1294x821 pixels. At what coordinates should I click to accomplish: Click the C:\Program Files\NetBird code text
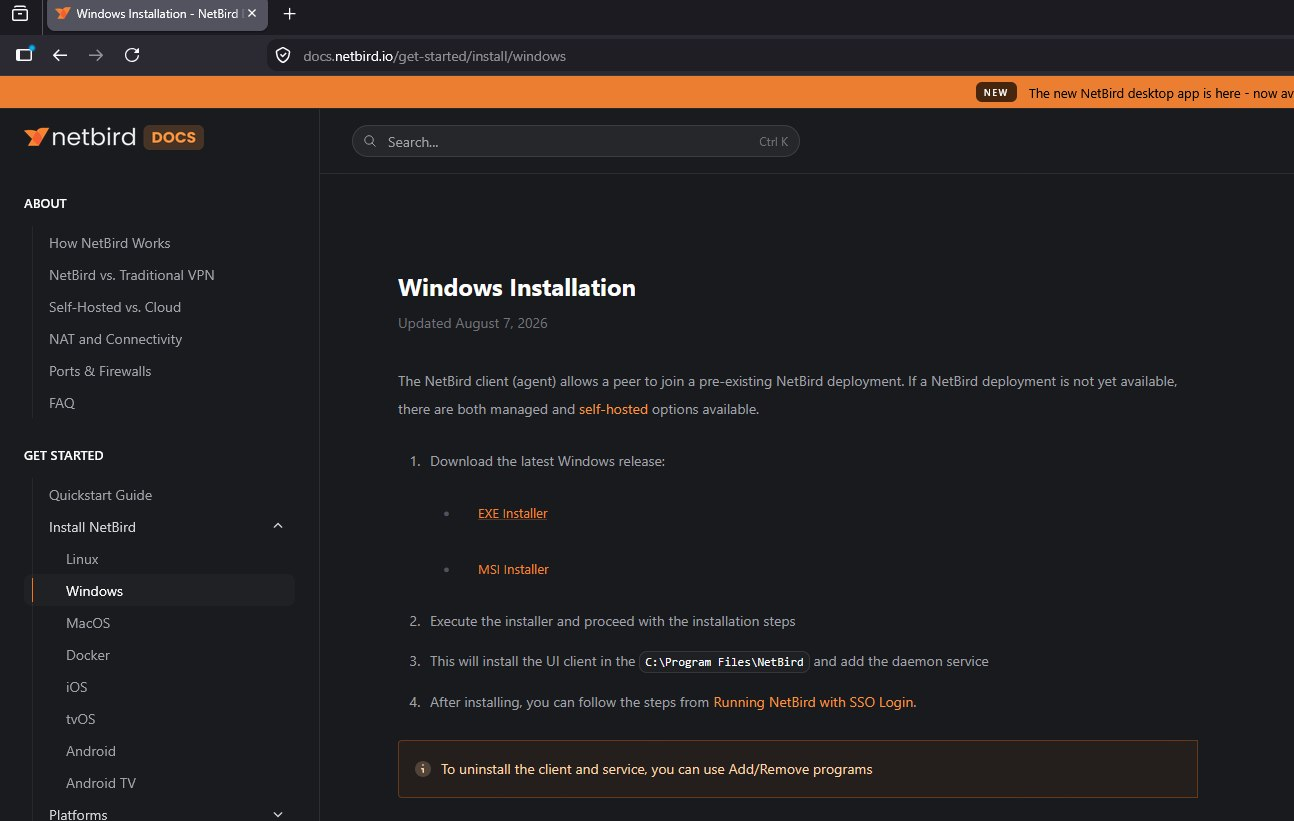[724, 662]
